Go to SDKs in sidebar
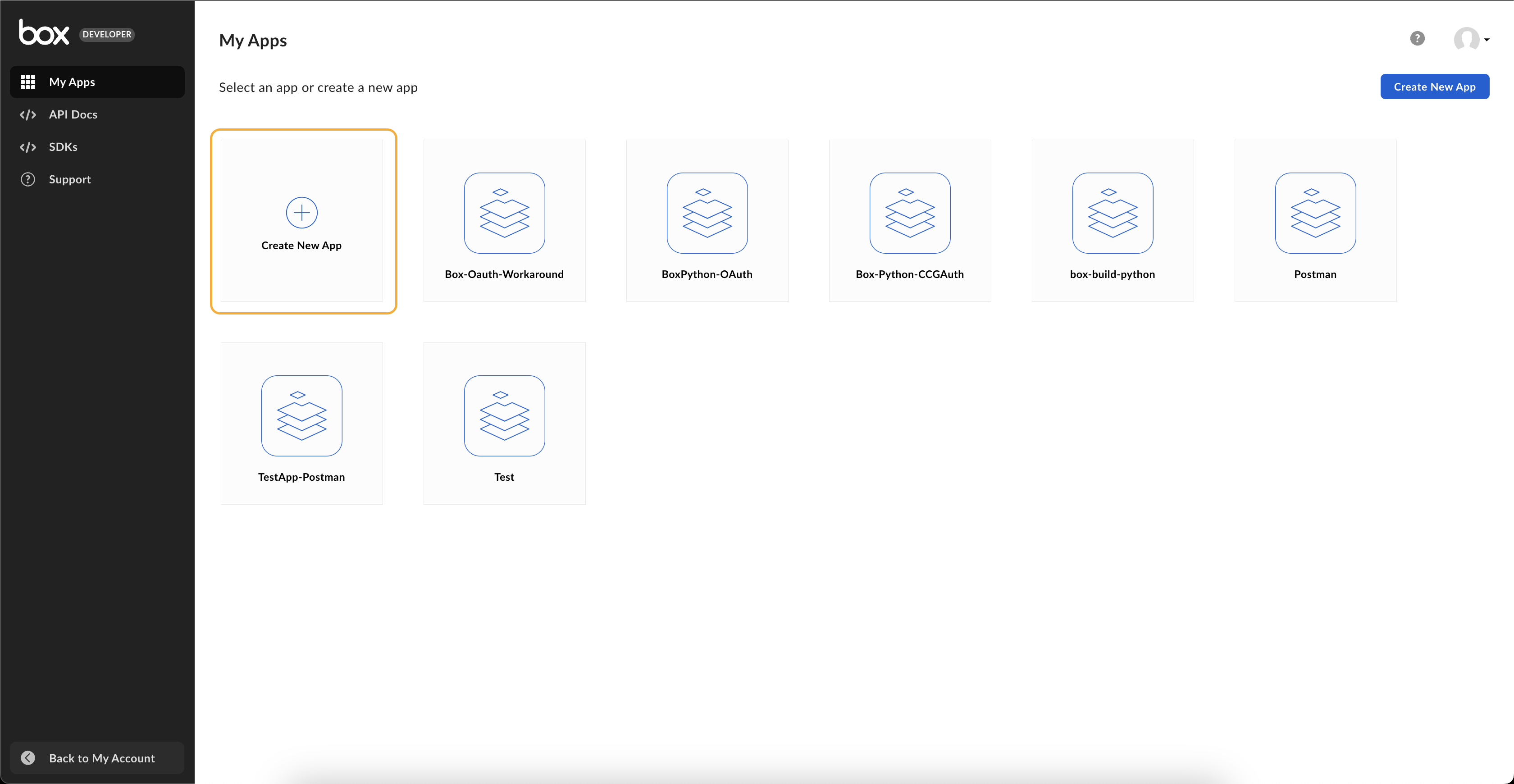Image resolution: width=1514 pixels, height=784 pixels. click(63, 147)
